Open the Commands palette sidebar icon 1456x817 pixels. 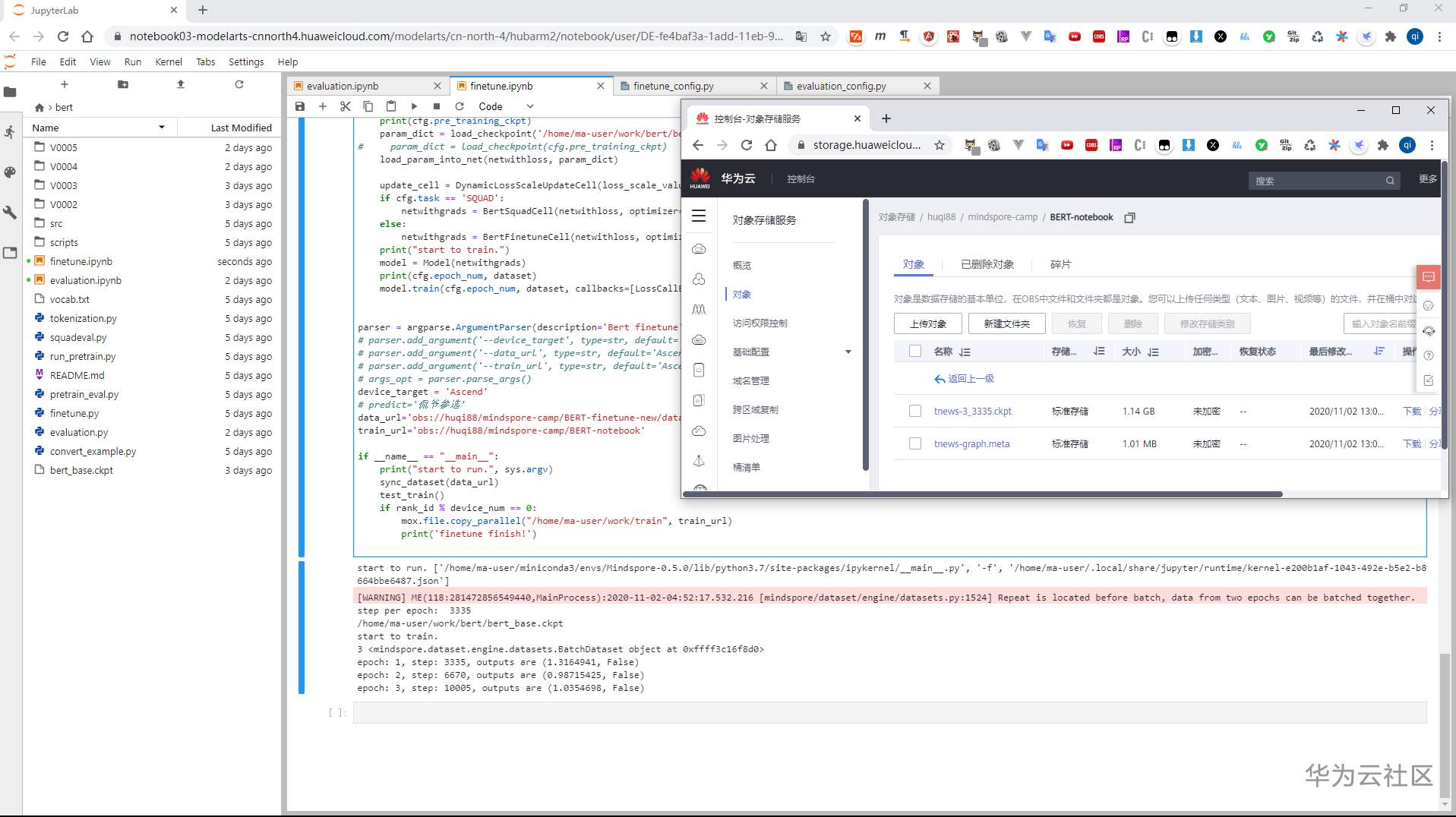click(x=10, y=172)
